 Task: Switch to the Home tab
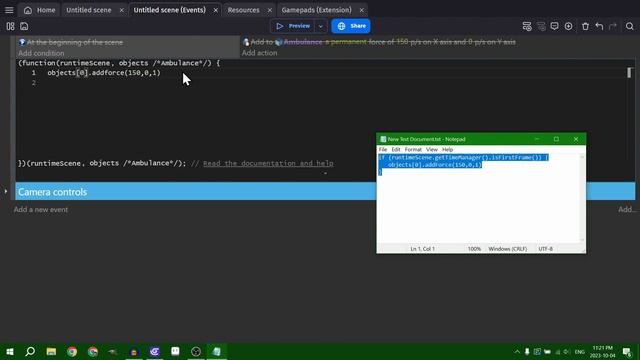point(39,10)
